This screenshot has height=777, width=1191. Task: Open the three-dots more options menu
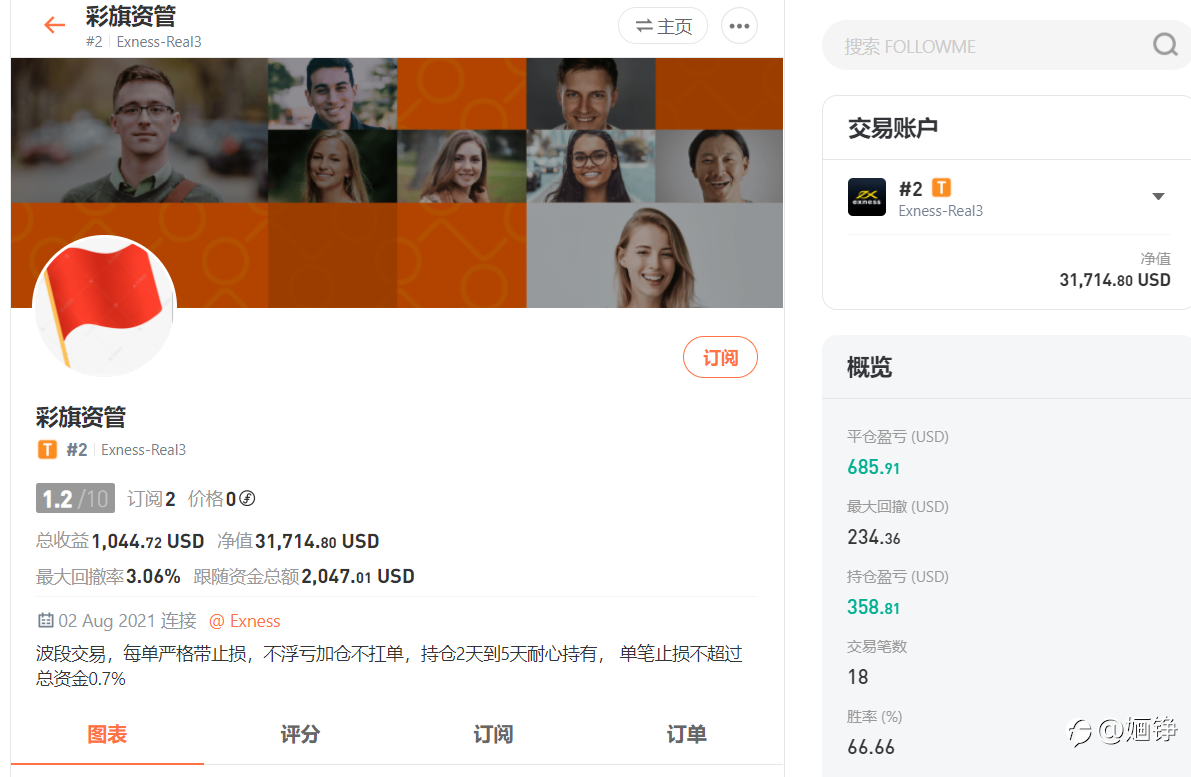[x=739, y=26]
